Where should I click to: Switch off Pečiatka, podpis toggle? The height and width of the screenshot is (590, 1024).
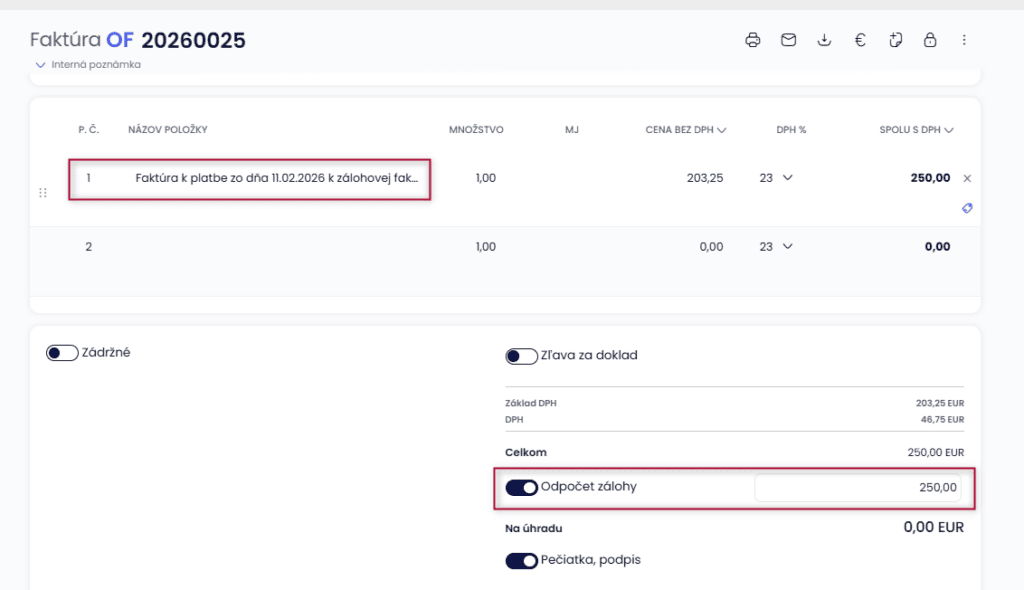tap(522, 561)
